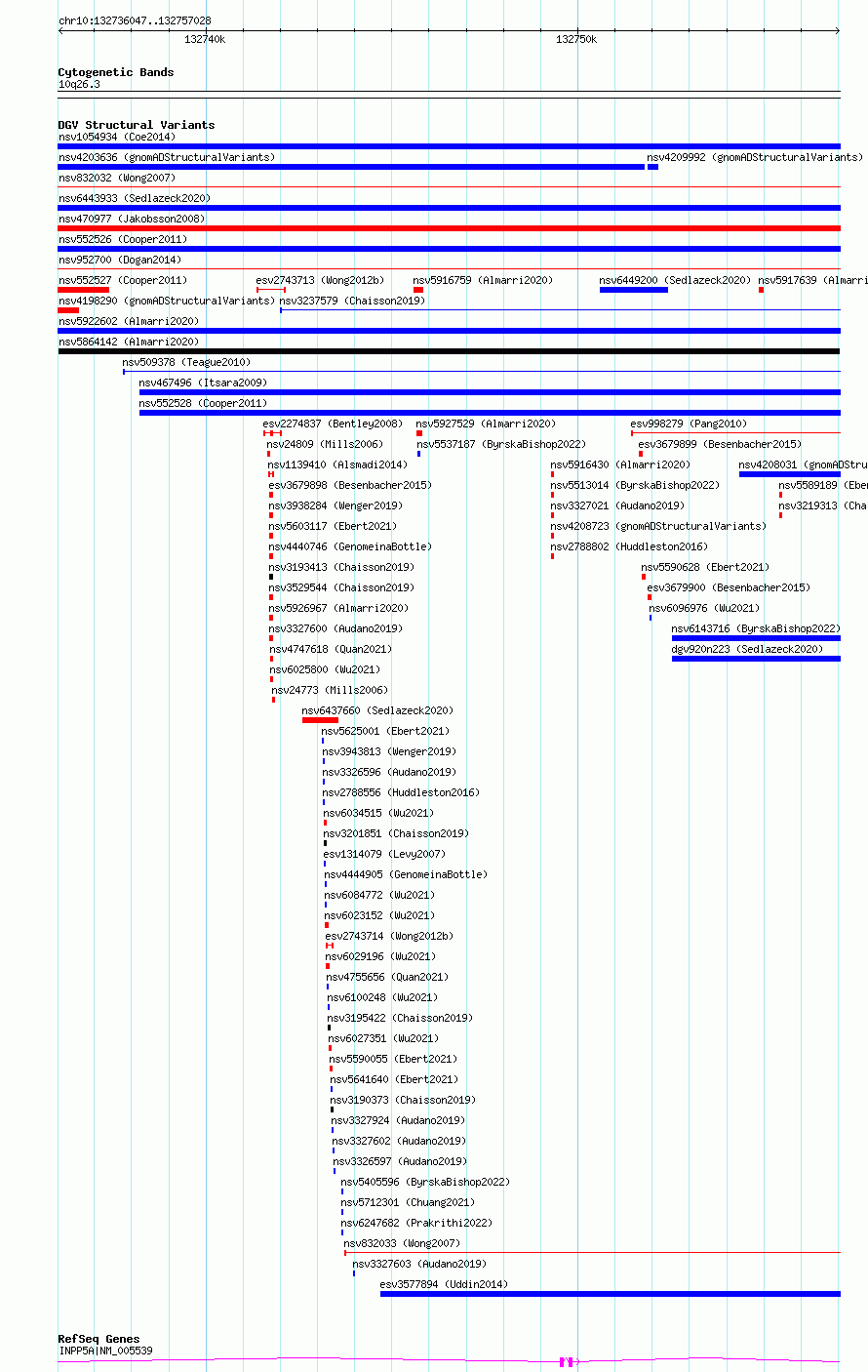Select nsv509378 (Teague2010) variant

click(187, 362)
